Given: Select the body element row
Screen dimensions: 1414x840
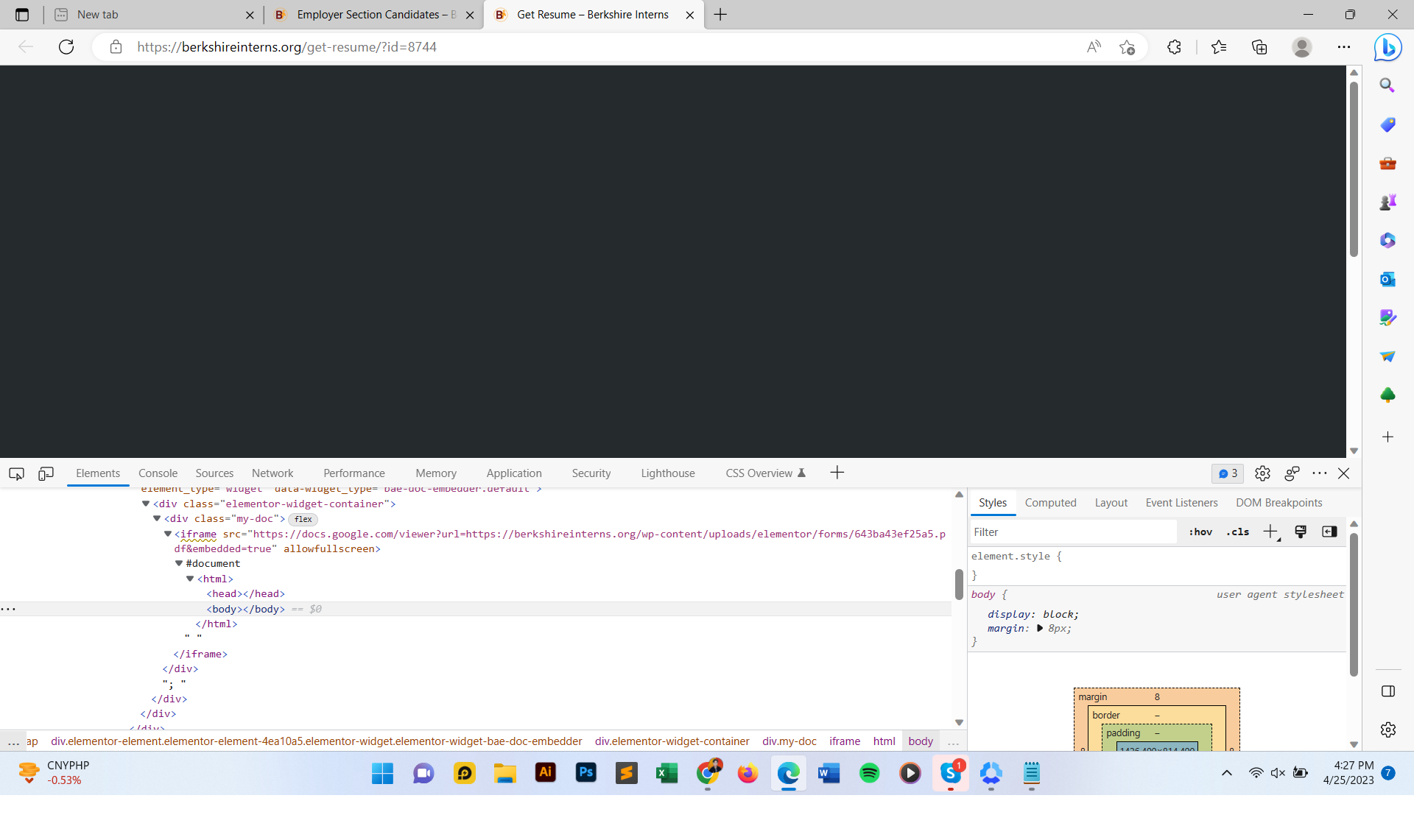Looking at the screenshot, I should pos(245,609).
